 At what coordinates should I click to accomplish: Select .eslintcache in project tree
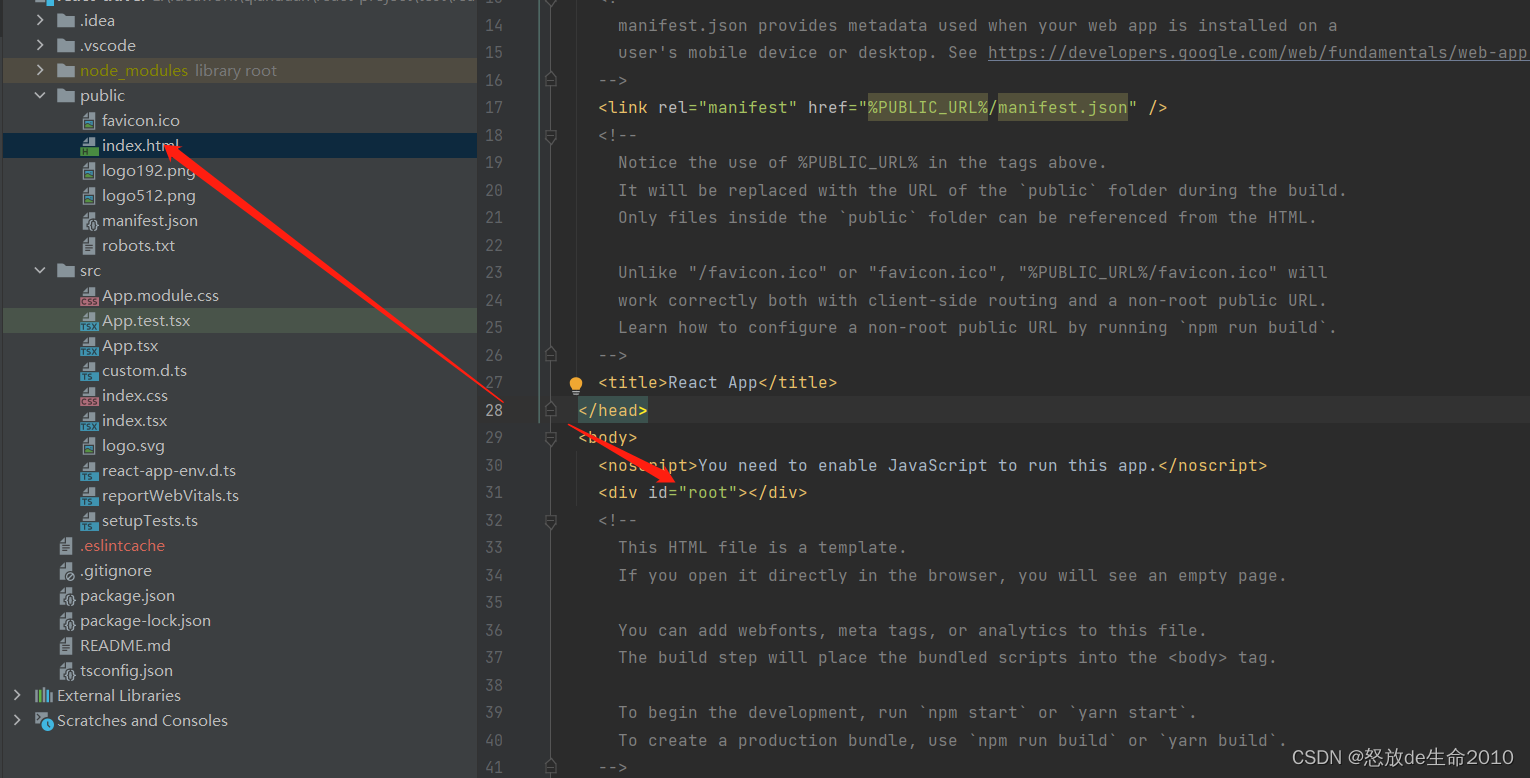click(x=122, y=545)
